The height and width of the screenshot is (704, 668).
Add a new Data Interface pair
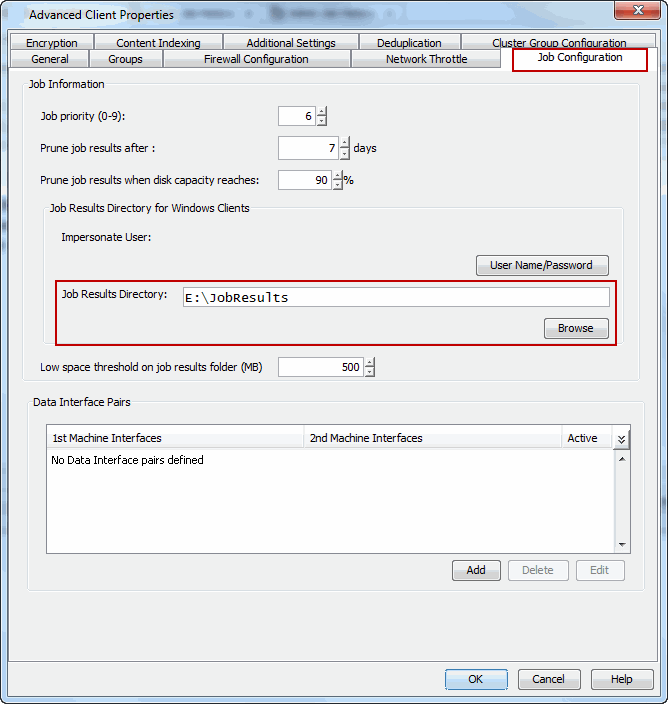[x=476, y=570]
